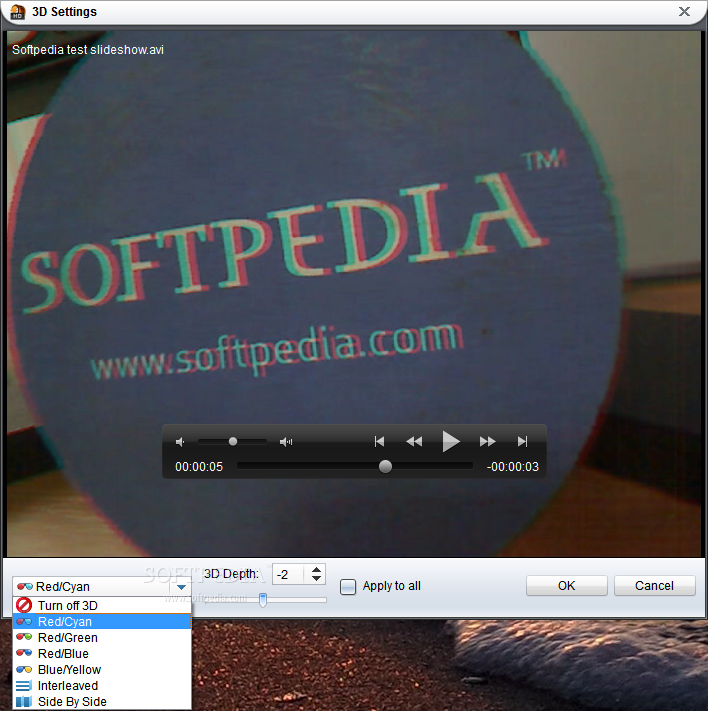This screenshot has width=708, height=711.
Task: Click the low volume speaker icon
Action: (x=180, y=442)
